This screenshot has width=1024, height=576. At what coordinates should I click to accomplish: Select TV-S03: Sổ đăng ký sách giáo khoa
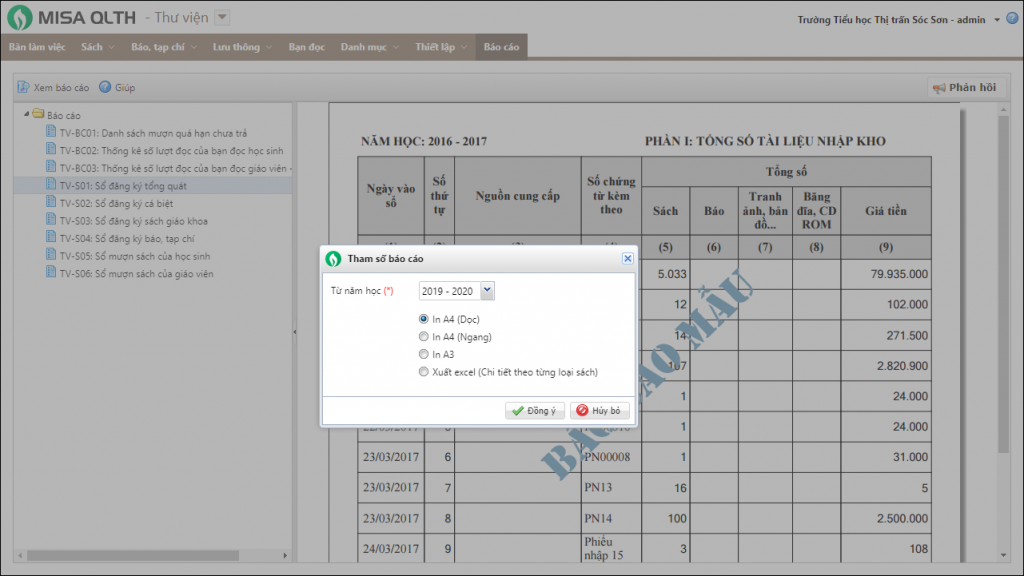[133, 221]
